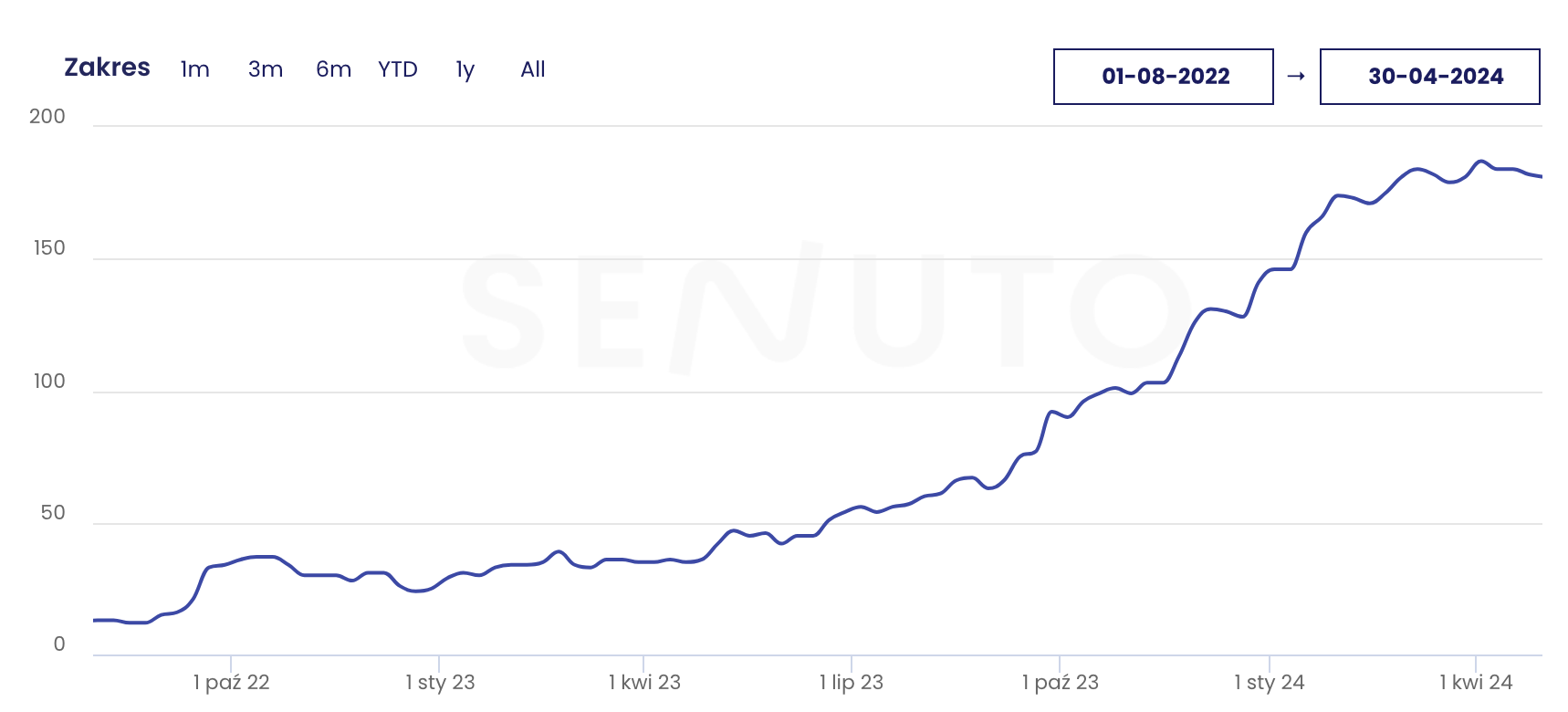The width and height of the screenshot is (1568, 712).
Task: Click the Zakres label
Action: click(x=107, y=68)
